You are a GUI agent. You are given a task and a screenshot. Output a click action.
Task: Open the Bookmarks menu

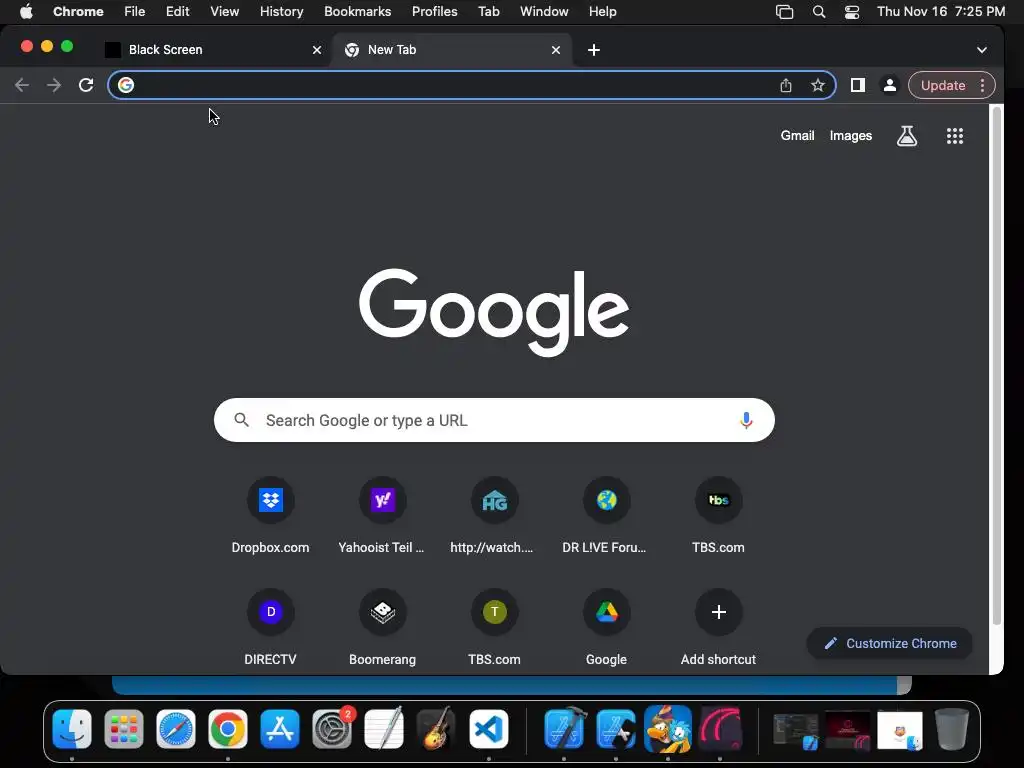(357, 12)
